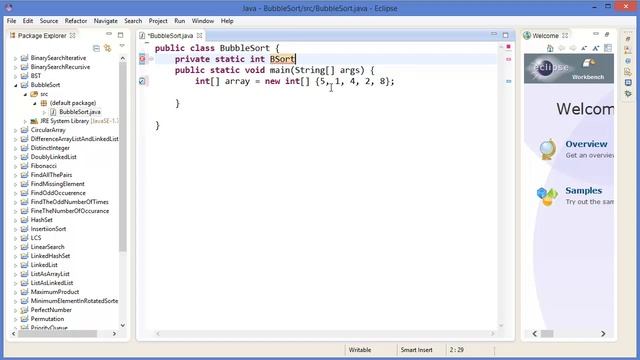The height and width of the screenshot is (360, 640).
Task: Expand BubbleSort.java file node
Action: tap(44, 112)
